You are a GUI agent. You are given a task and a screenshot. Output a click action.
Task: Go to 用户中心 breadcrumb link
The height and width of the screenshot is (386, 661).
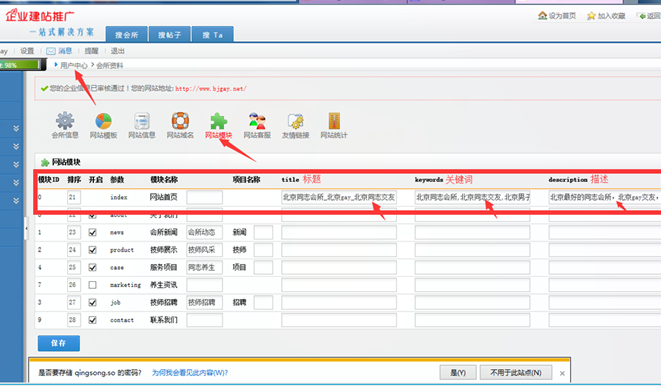[74, 65]
